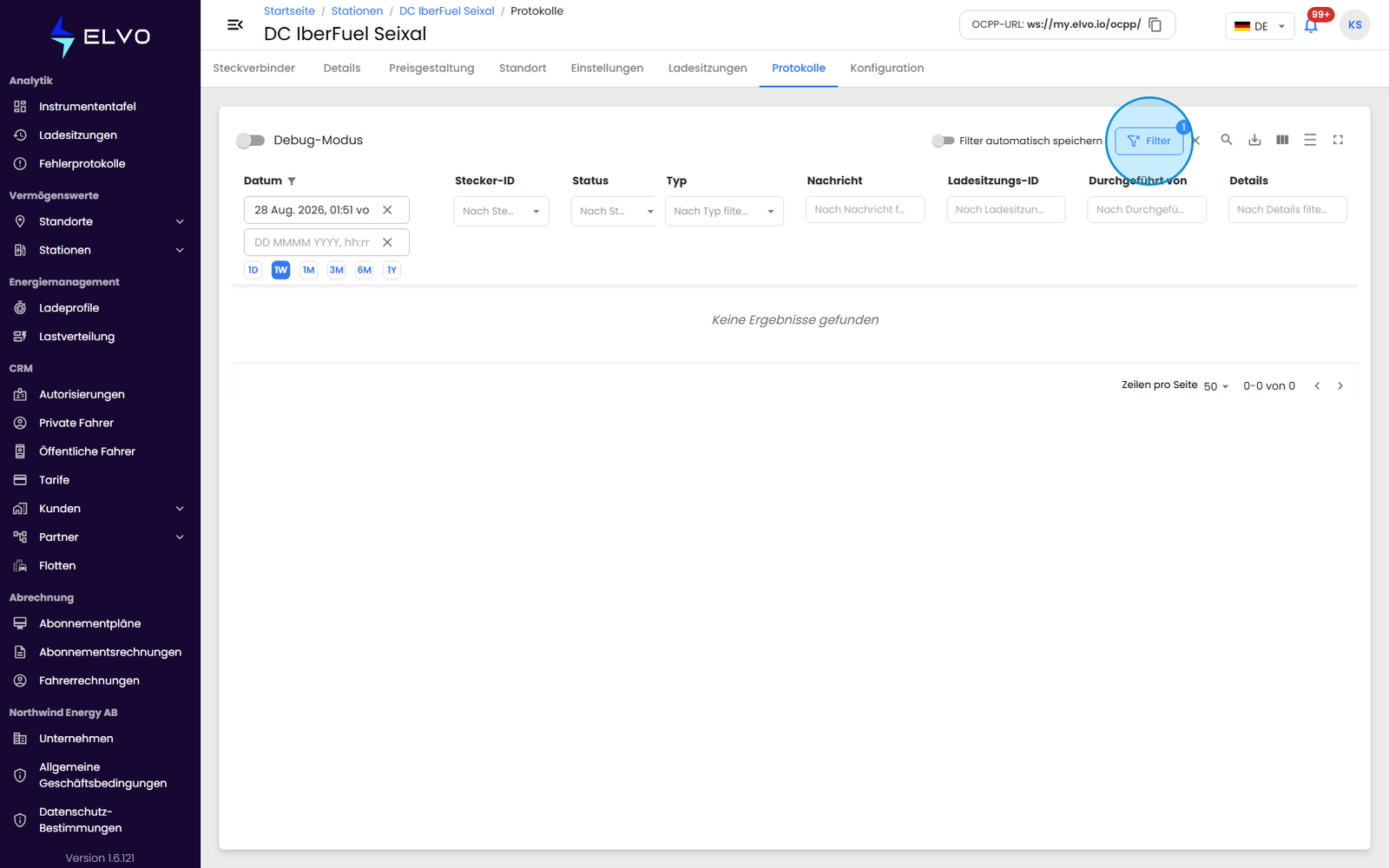The image size is (1389, 868).
Task: Toggle Filter automatisch speichern
Action: (943, 141)
